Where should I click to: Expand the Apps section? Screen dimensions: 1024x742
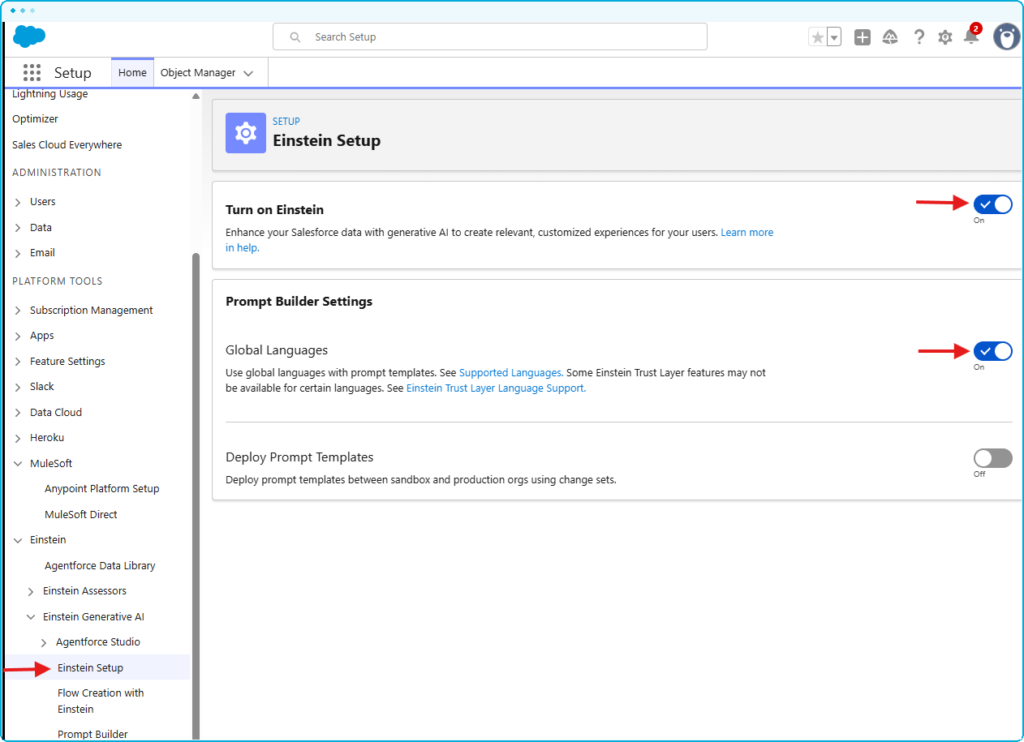[x=18, y=336]
